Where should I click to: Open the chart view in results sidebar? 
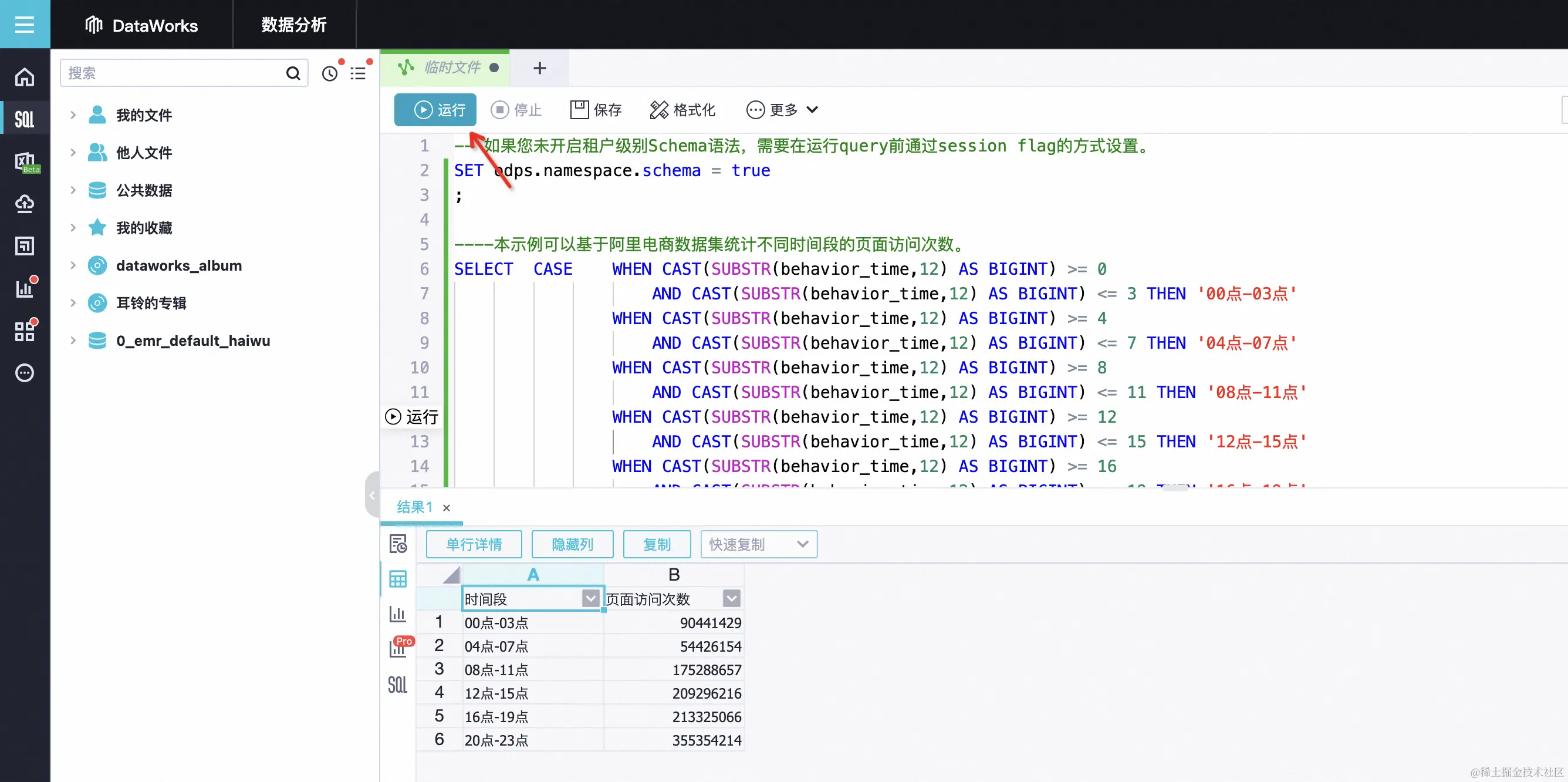[397, 614]
